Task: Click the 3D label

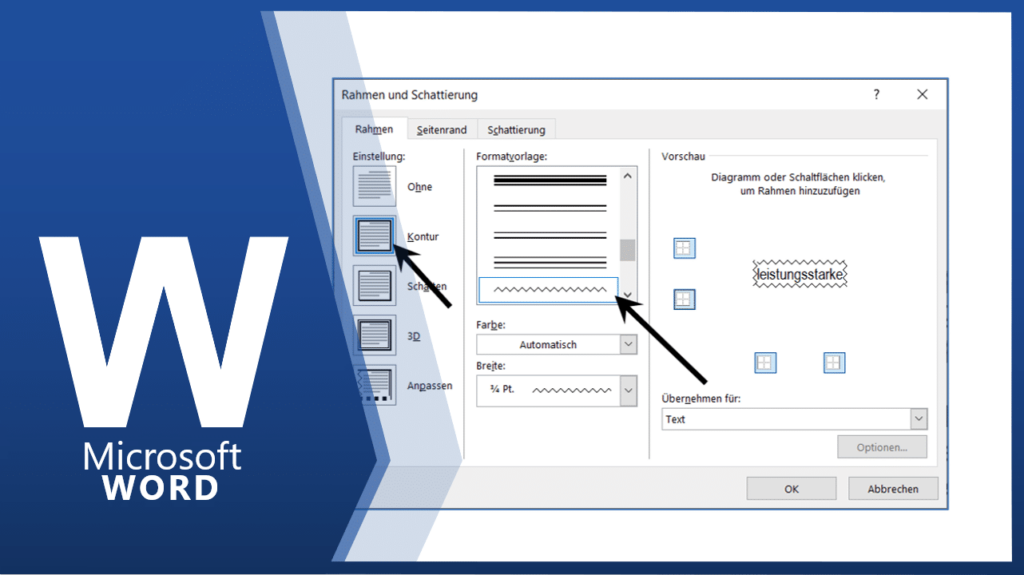Action: point(413,336)
